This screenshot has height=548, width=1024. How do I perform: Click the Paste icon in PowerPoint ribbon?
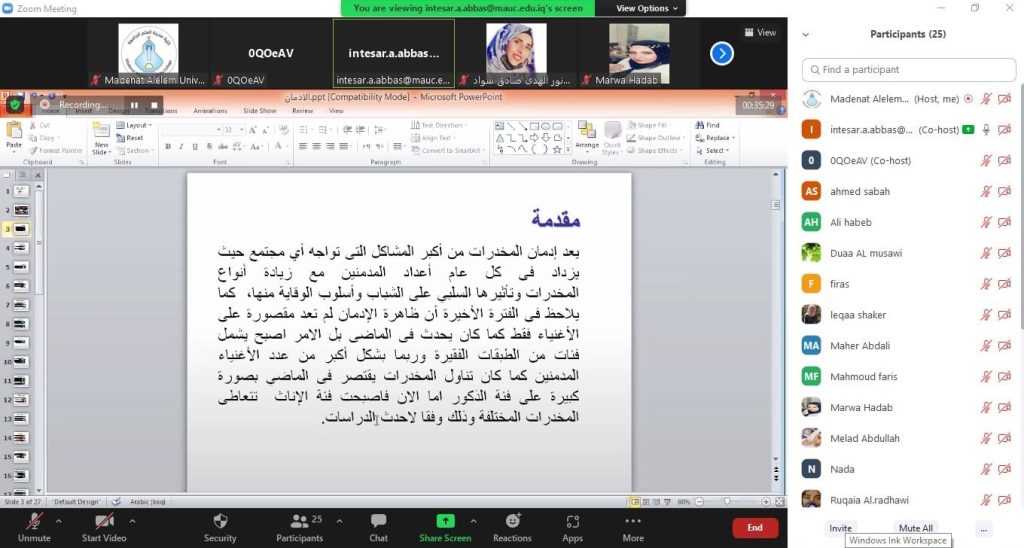pos(14,132)
